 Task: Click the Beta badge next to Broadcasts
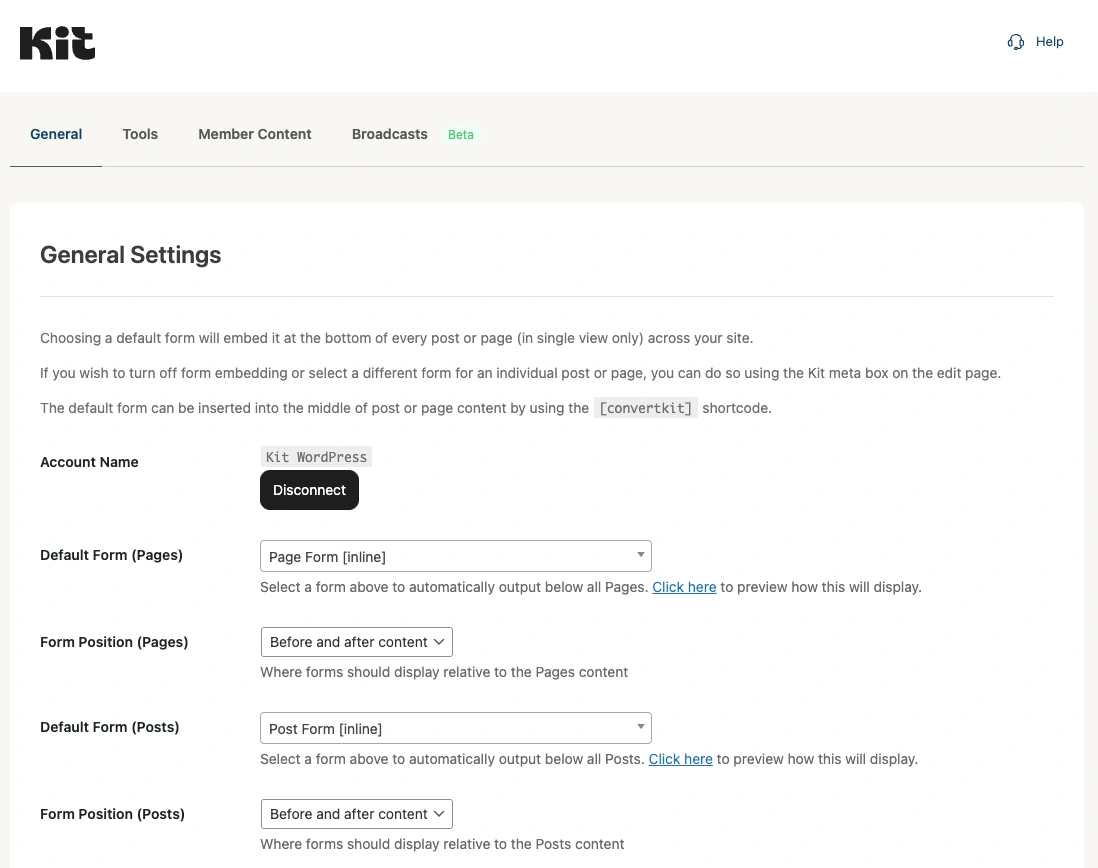click(x=461, y=134)
